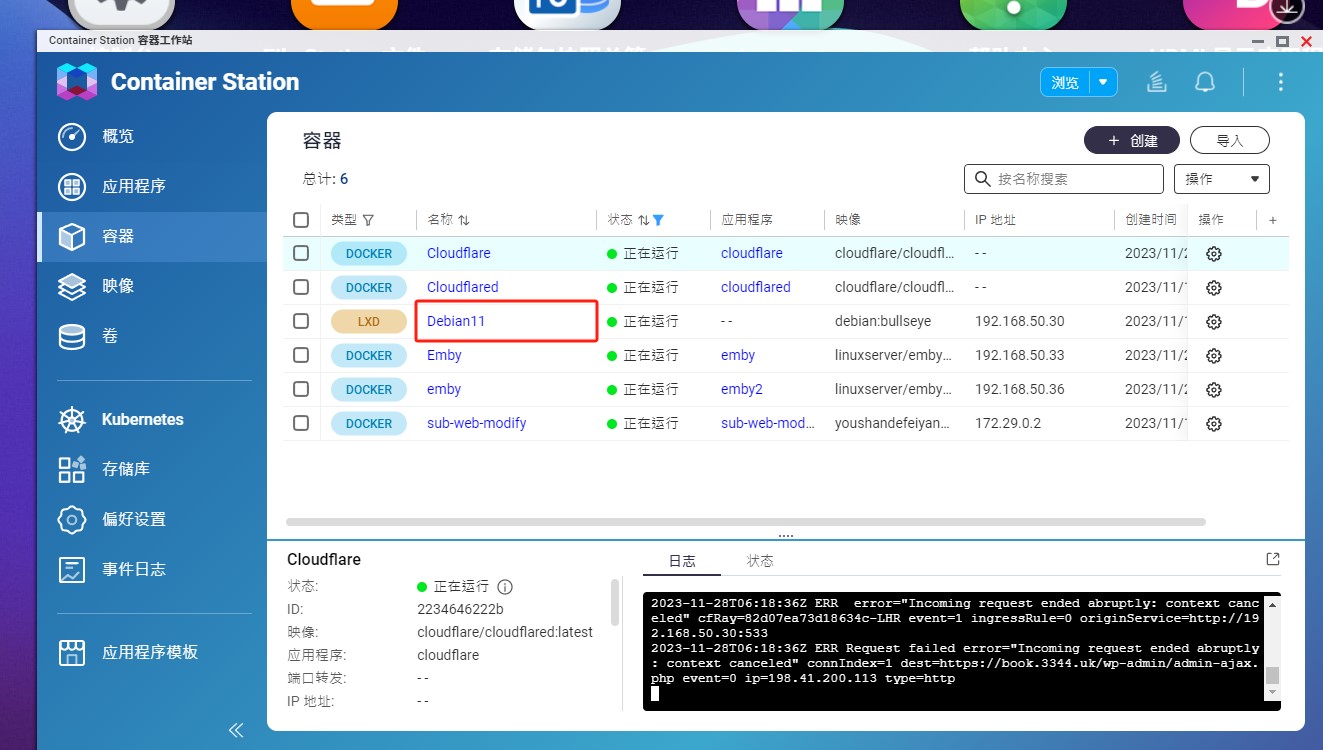This screenshot has width=1323, height=750.
Task: Click the 卷 volumes sidebar icon
Action: (72, 335)
